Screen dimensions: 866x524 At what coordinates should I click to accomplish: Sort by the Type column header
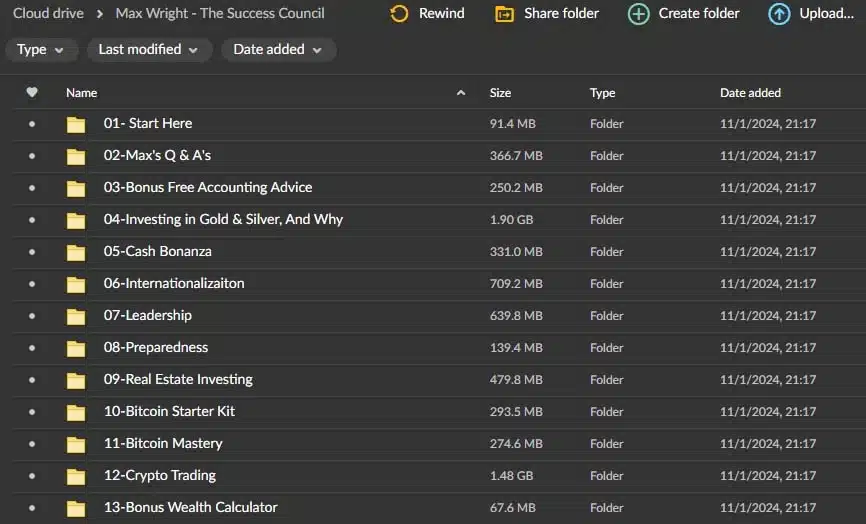click(x=603, y=93)
